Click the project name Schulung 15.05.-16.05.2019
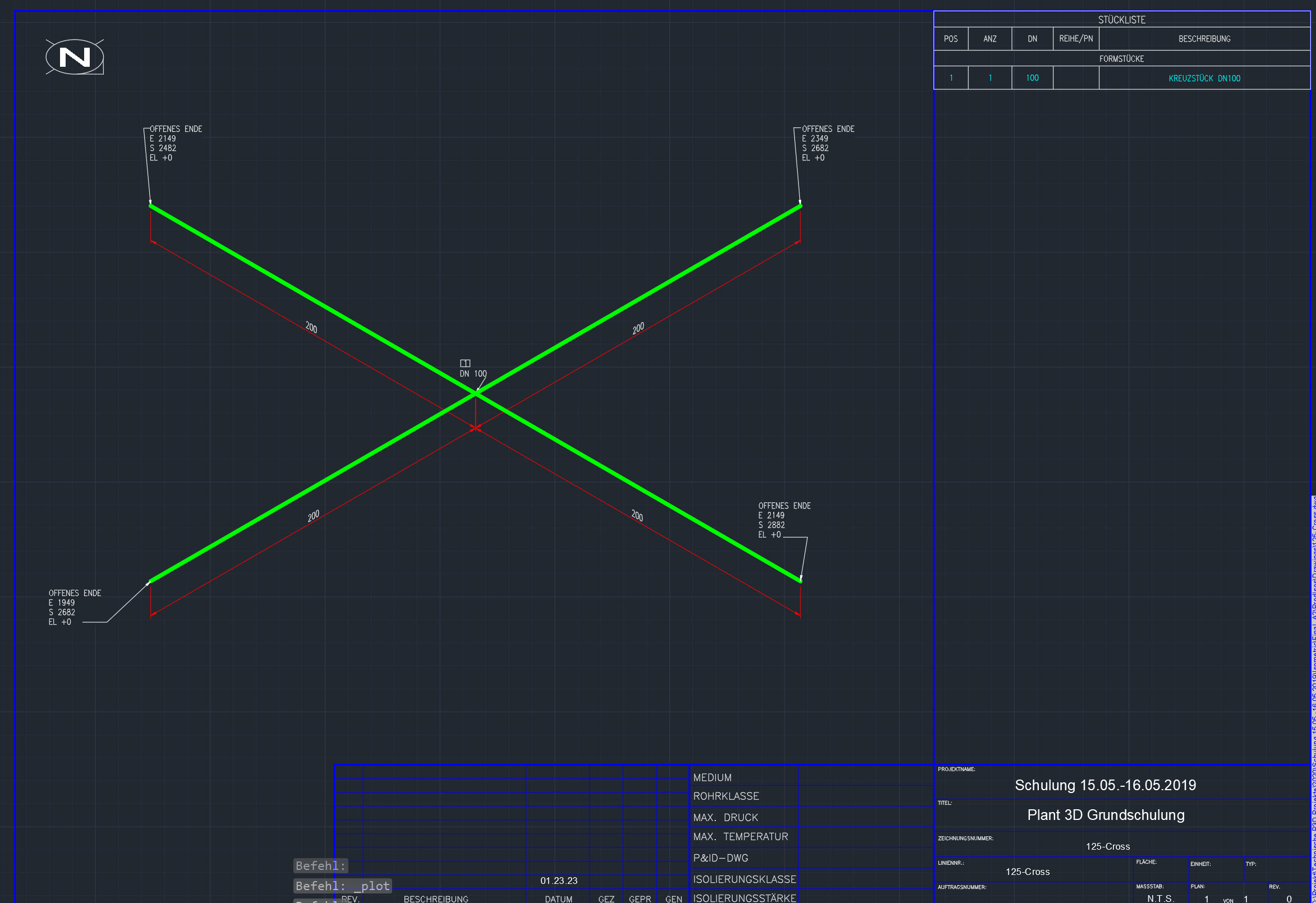The height and width of the screenshot is (903, 1316). tap(1105, 785)
